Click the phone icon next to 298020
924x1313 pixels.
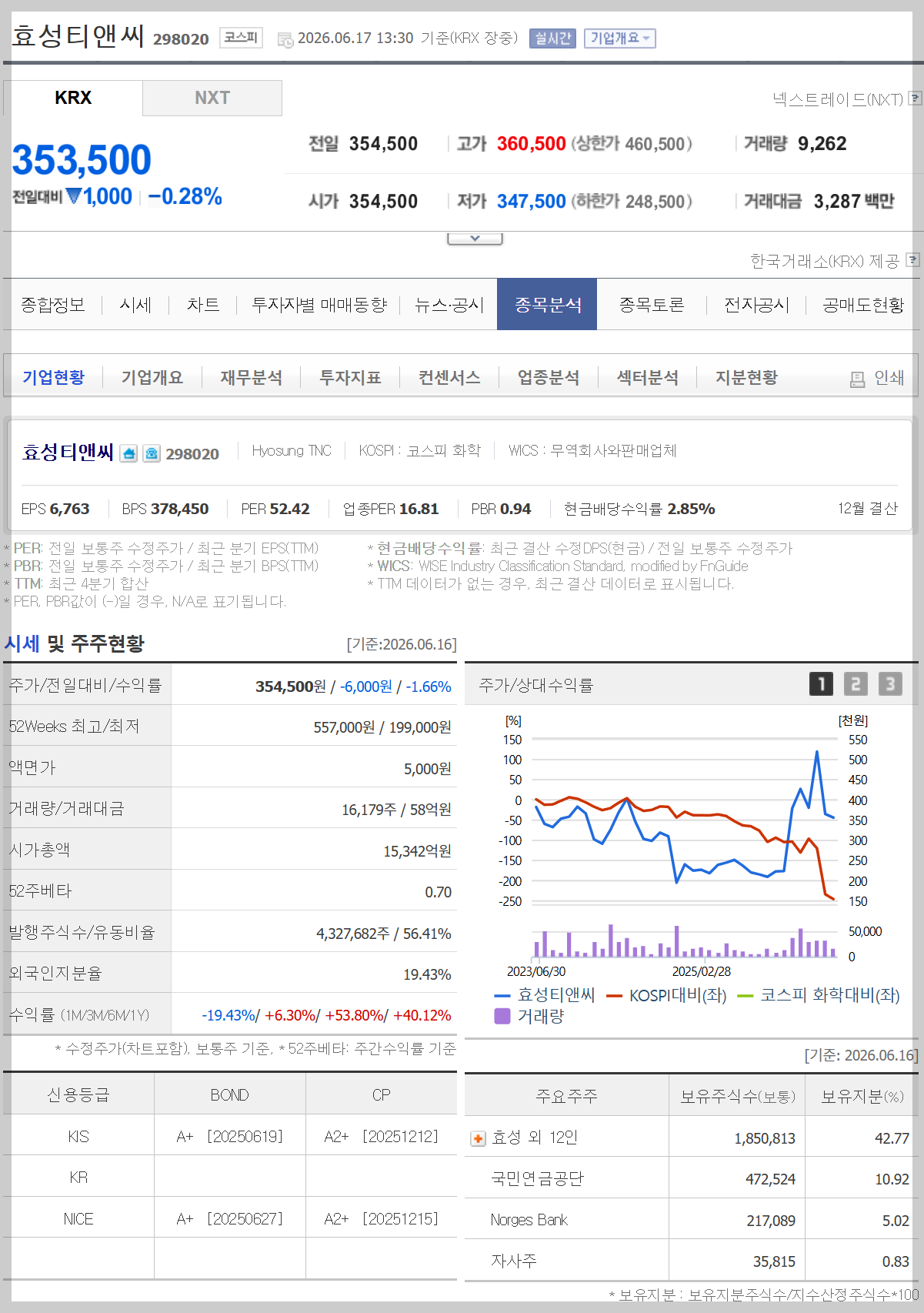(x=152, y=453)
